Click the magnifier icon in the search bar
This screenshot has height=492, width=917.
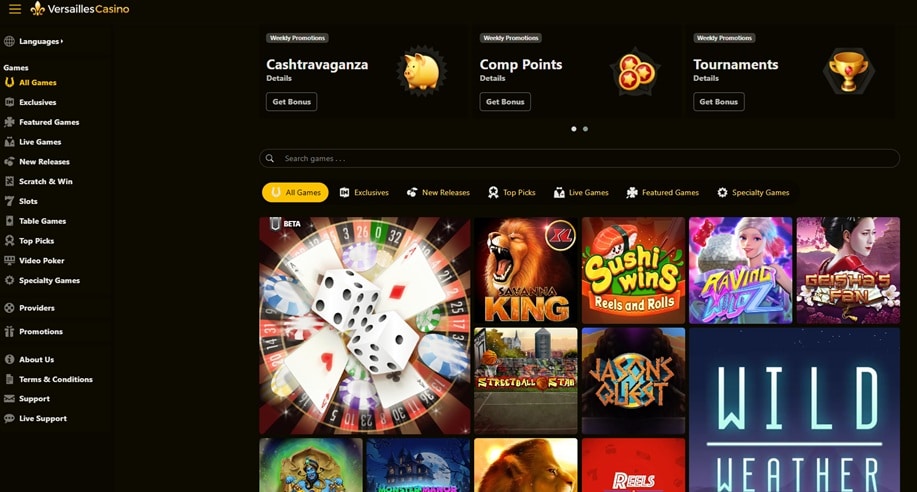pyautogui.click(x=270, y=159)
